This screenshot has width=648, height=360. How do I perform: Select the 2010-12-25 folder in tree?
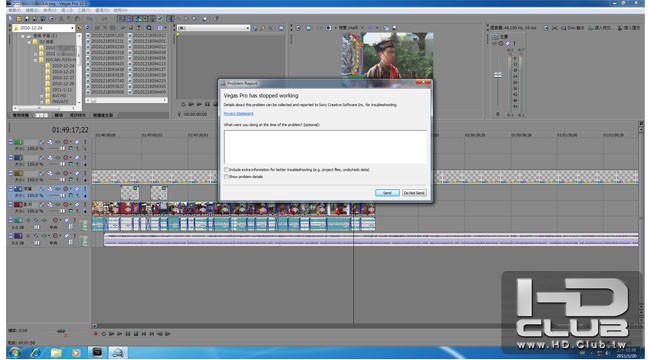coord(63,72)
